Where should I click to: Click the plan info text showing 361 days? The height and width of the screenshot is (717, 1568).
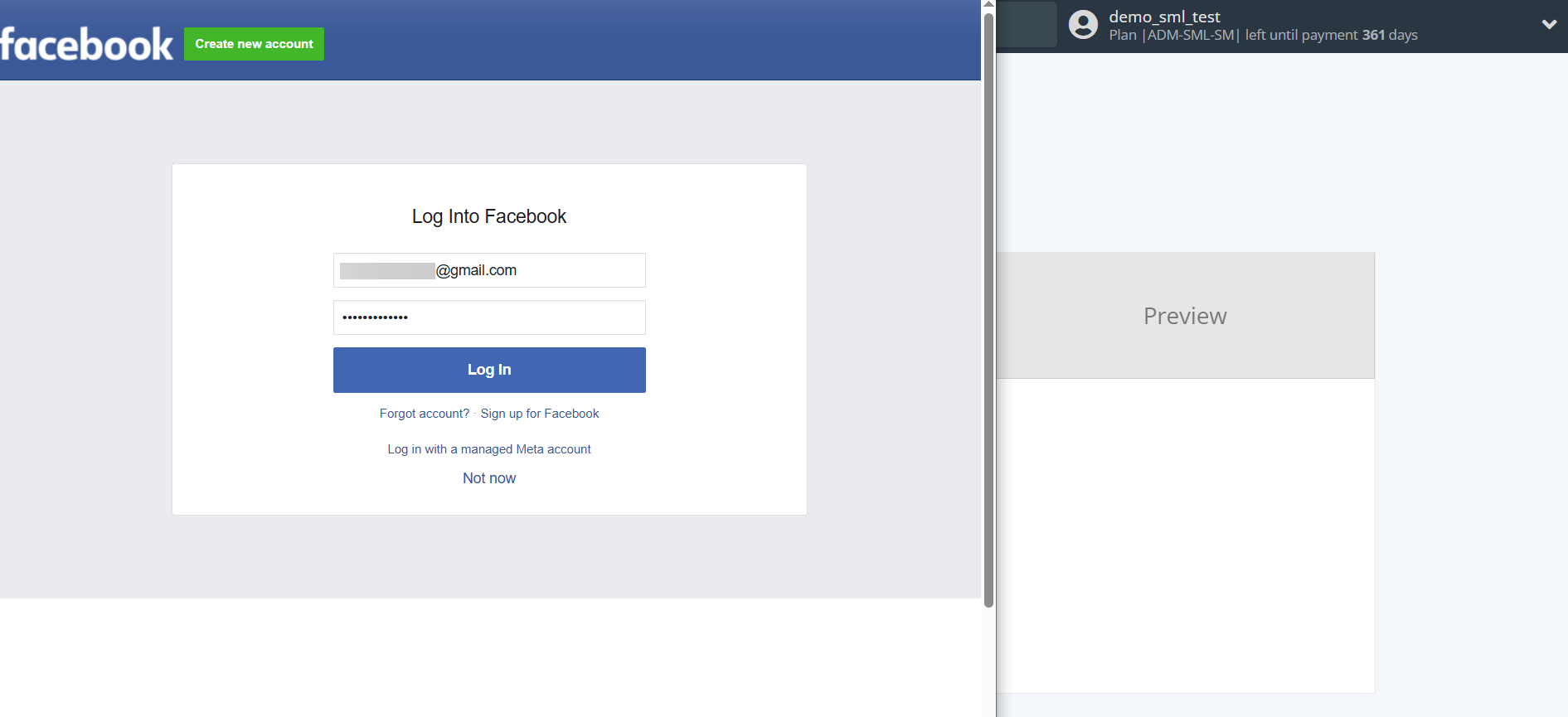(x=1263, y=36)
